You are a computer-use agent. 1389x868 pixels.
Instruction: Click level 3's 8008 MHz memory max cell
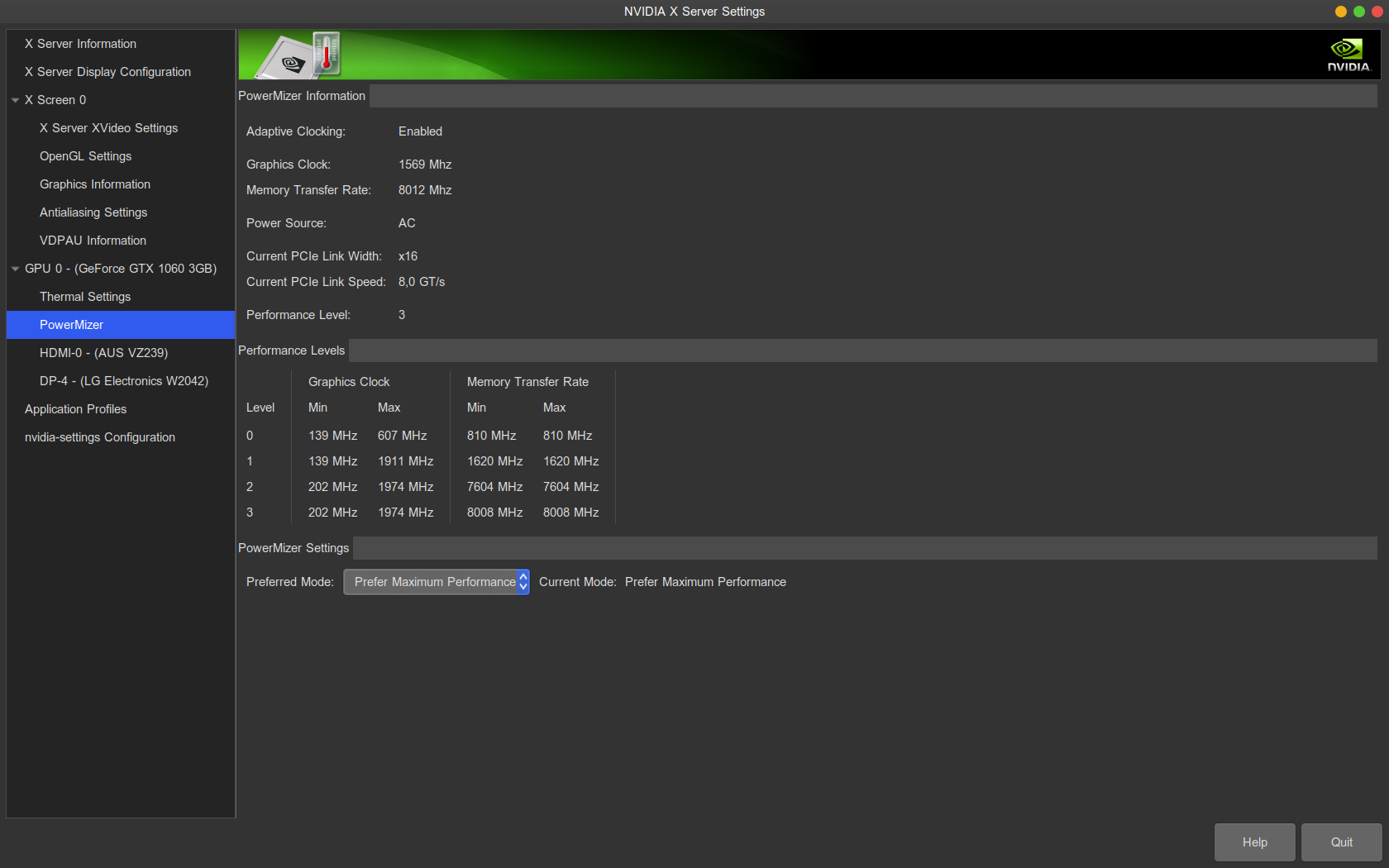point(570,513)
